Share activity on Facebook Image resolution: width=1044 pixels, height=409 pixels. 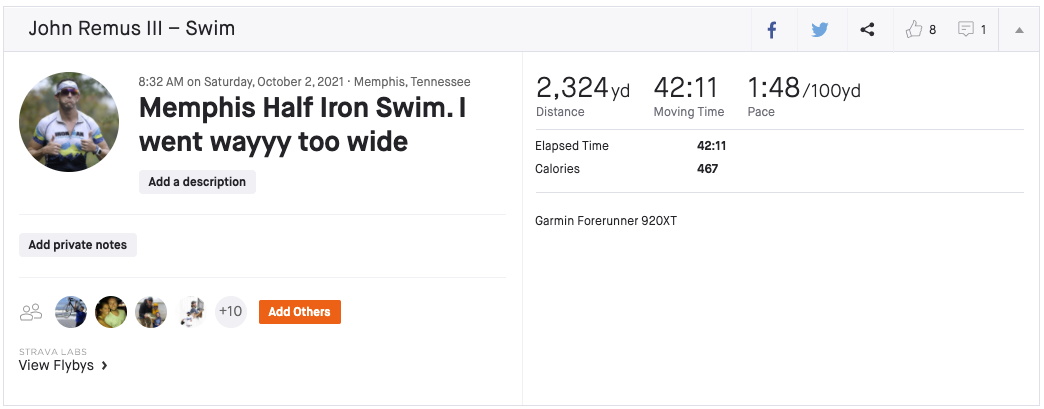tap(772, 30)
